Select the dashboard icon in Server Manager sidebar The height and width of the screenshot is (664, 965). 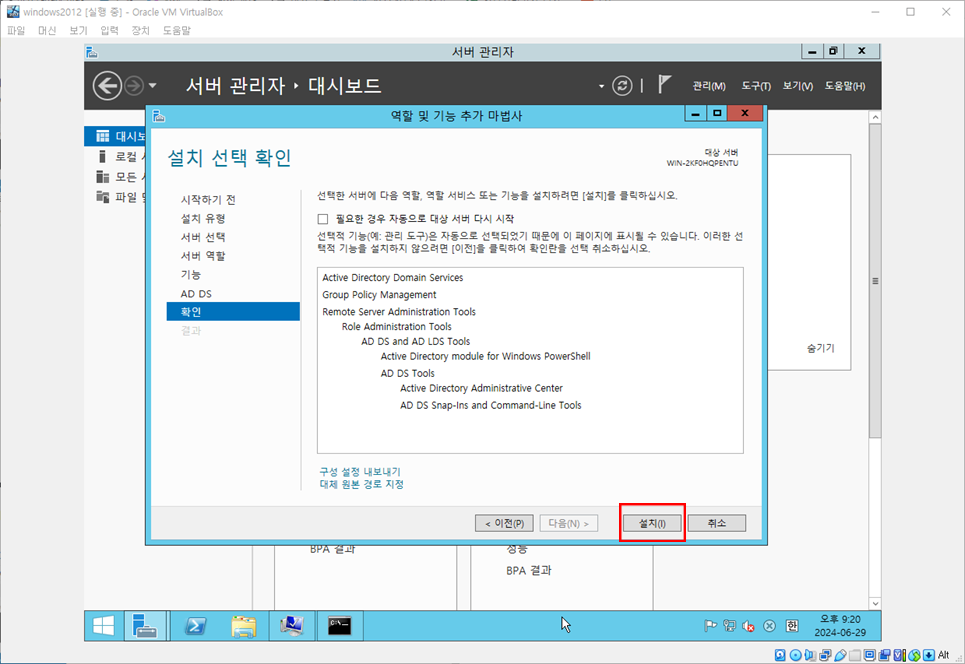point(103,136)
